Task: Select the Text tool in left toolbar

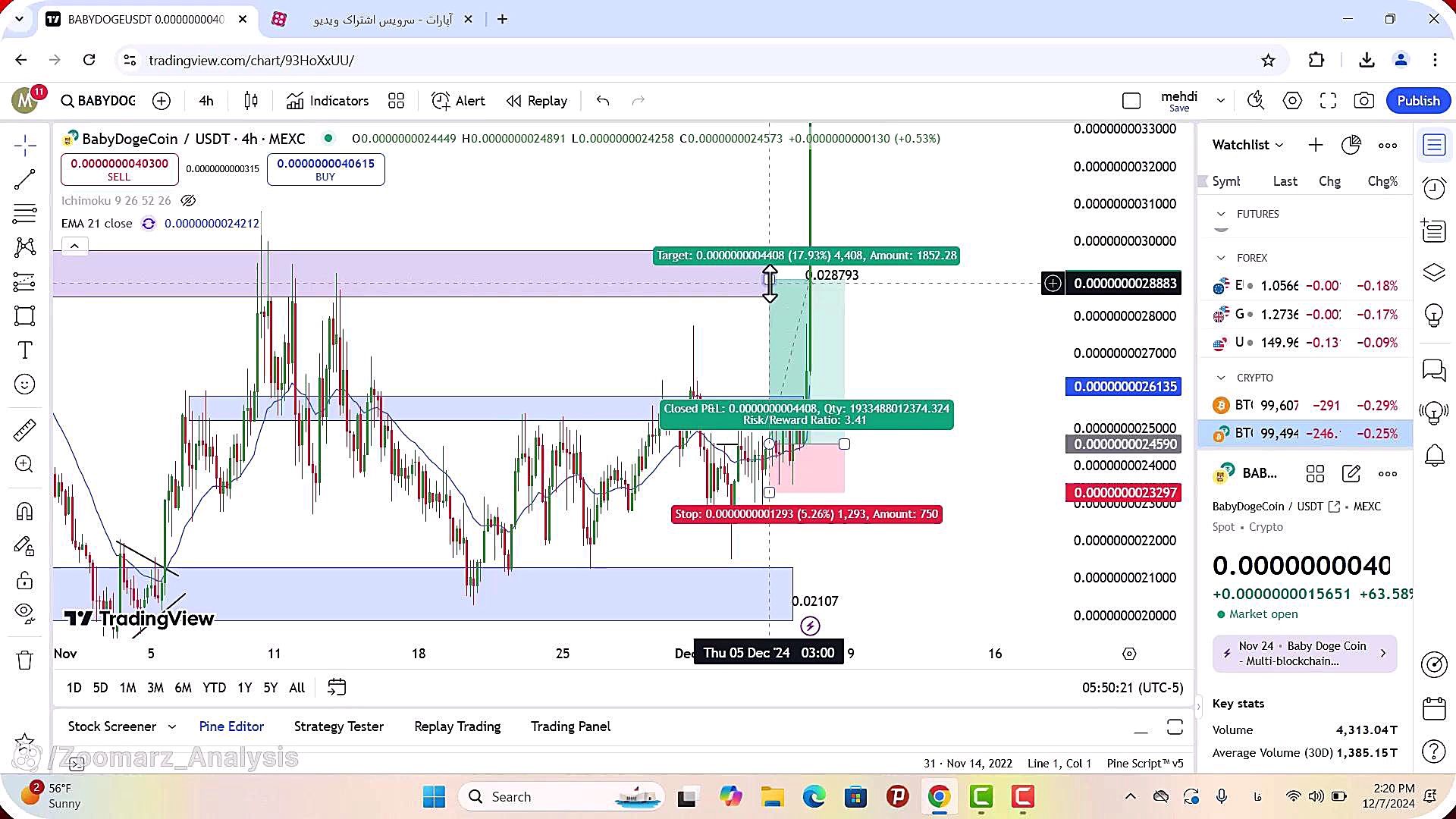Action: coord(24,350)
